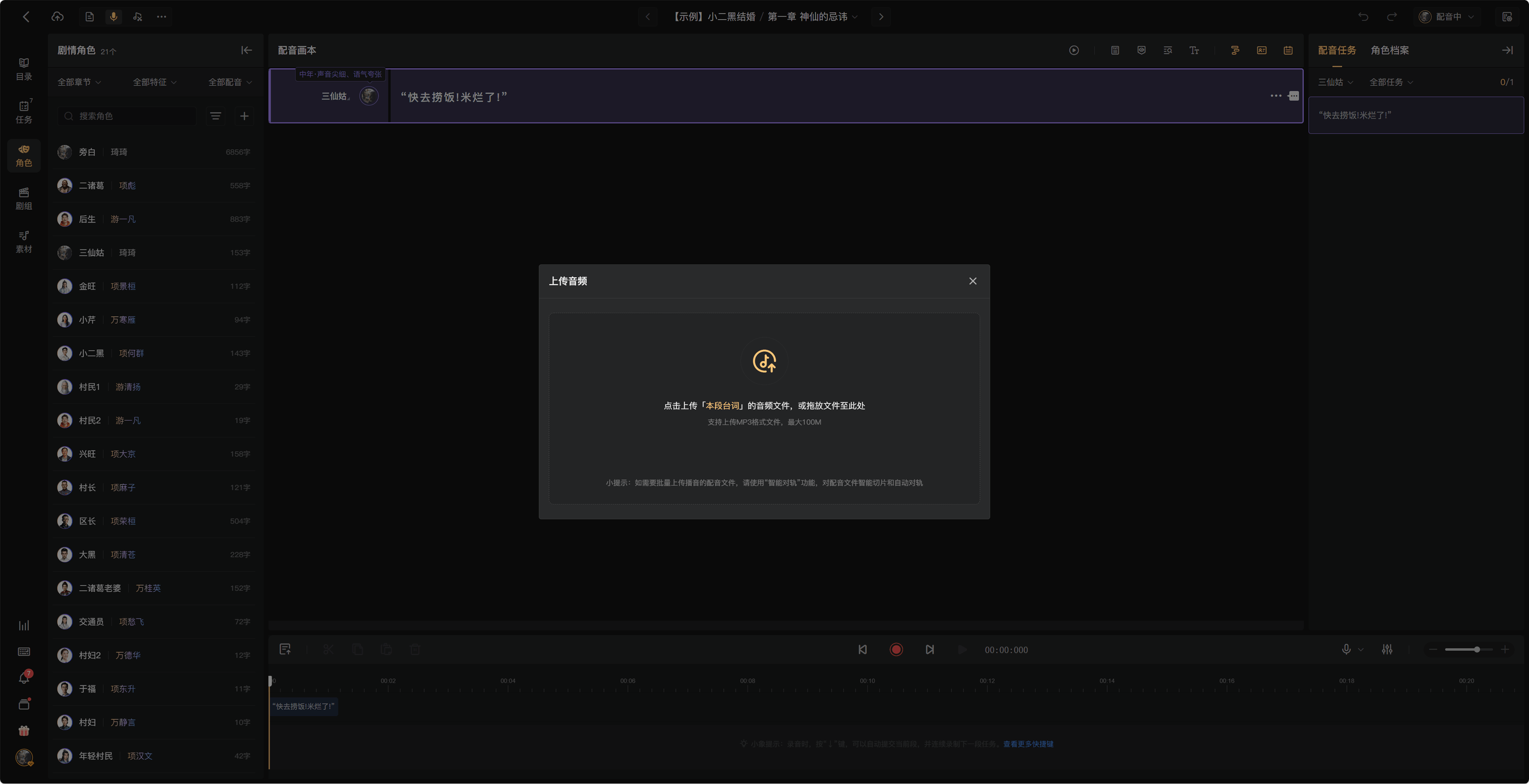Open the 角色 sidebar section
Image resolution: width=1529 pixels, height=784 pixels.
click(x=24, y=156)
